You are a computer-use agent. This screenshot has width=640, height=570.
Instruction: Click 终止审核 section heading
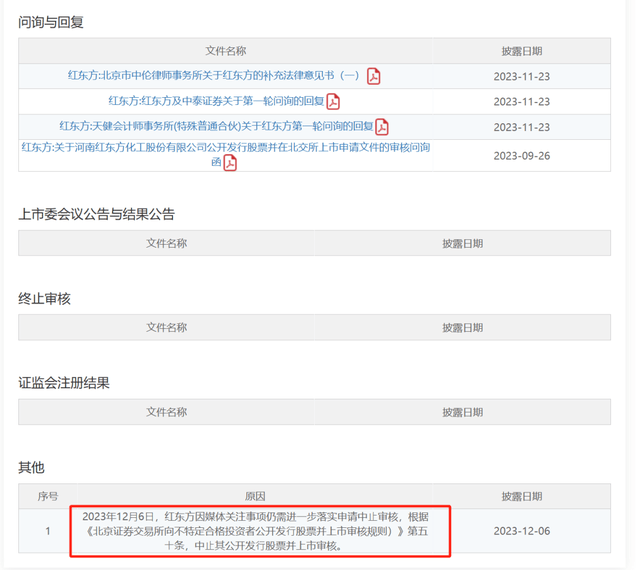(x=44, y=298)
